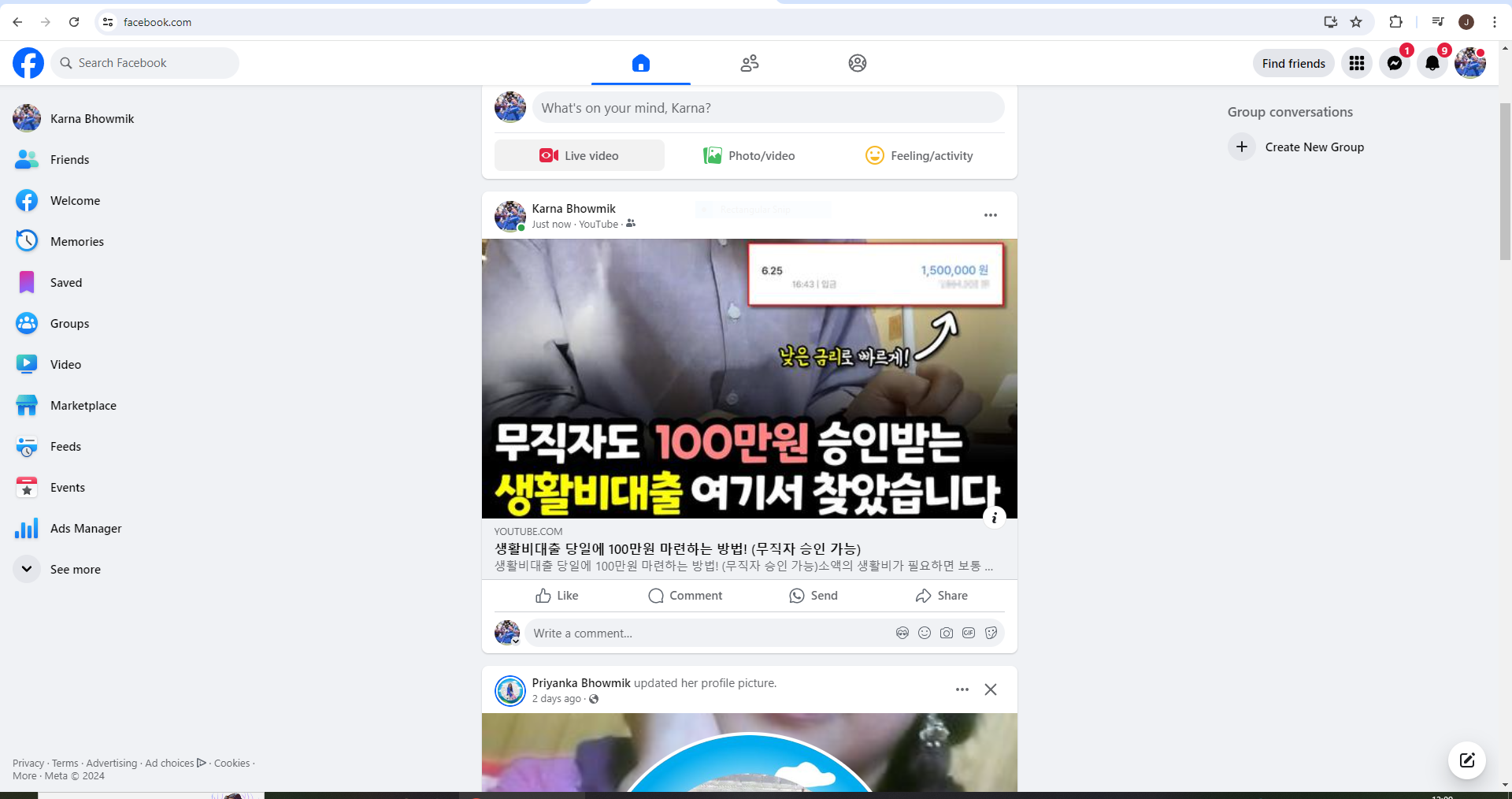Open the account profile menu

(x=1470, y=63)
